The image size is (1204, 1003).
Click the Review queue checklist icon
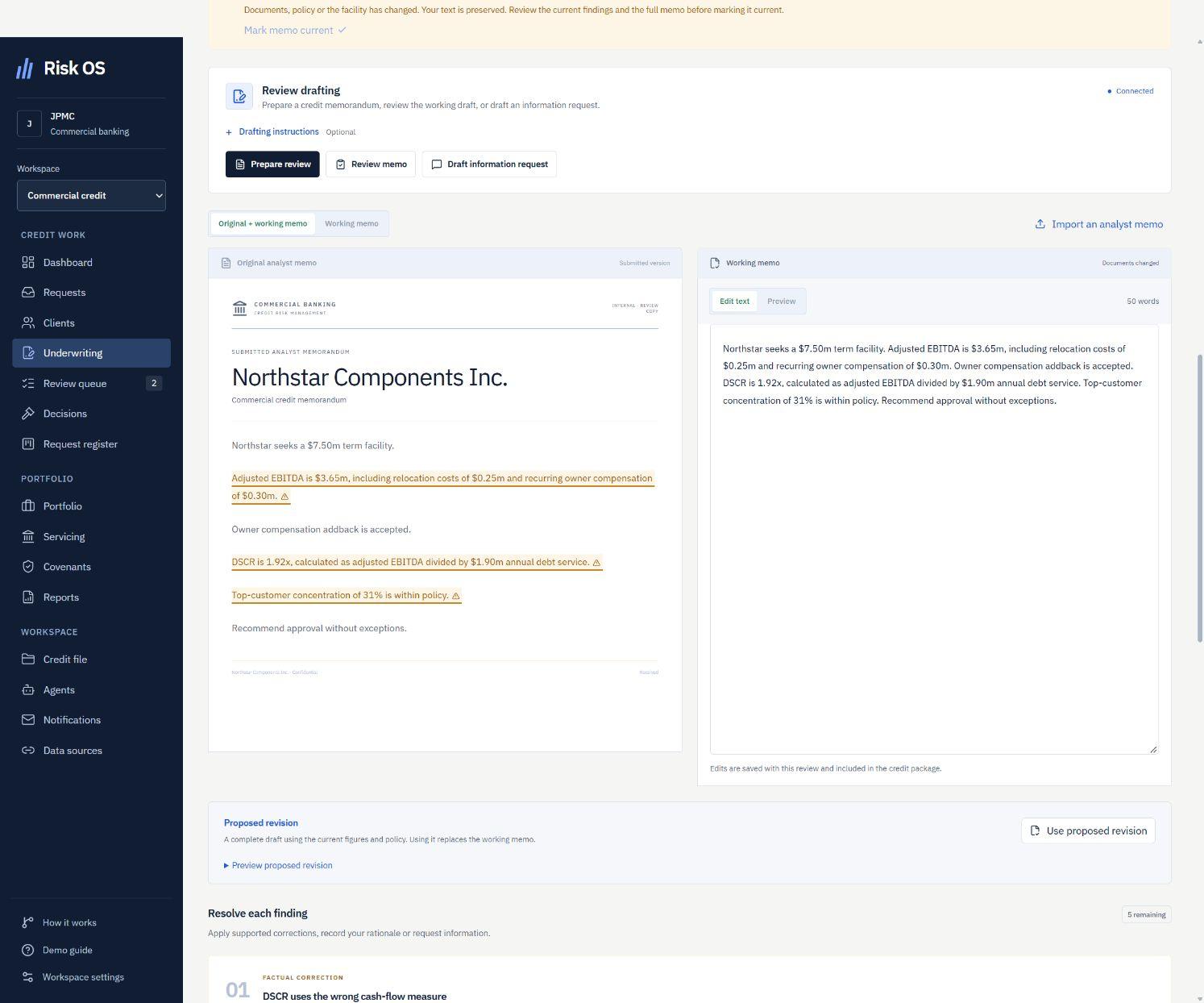click(x=28, y=384)
